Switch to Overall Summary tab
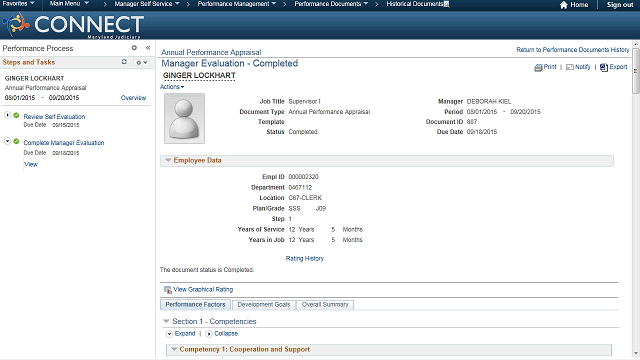 coord(325,304)
